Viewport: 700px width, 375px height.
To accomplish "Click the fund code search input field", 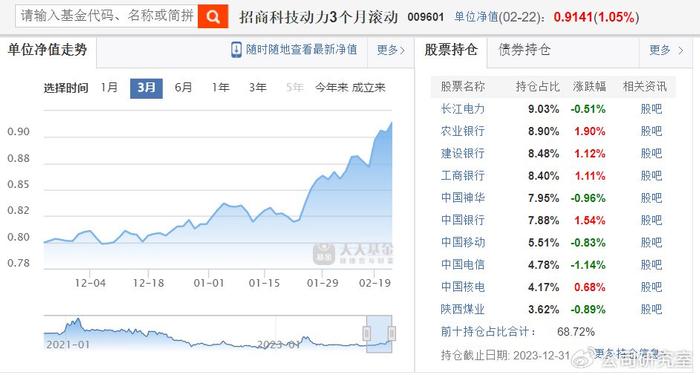I will pos(107,17).
